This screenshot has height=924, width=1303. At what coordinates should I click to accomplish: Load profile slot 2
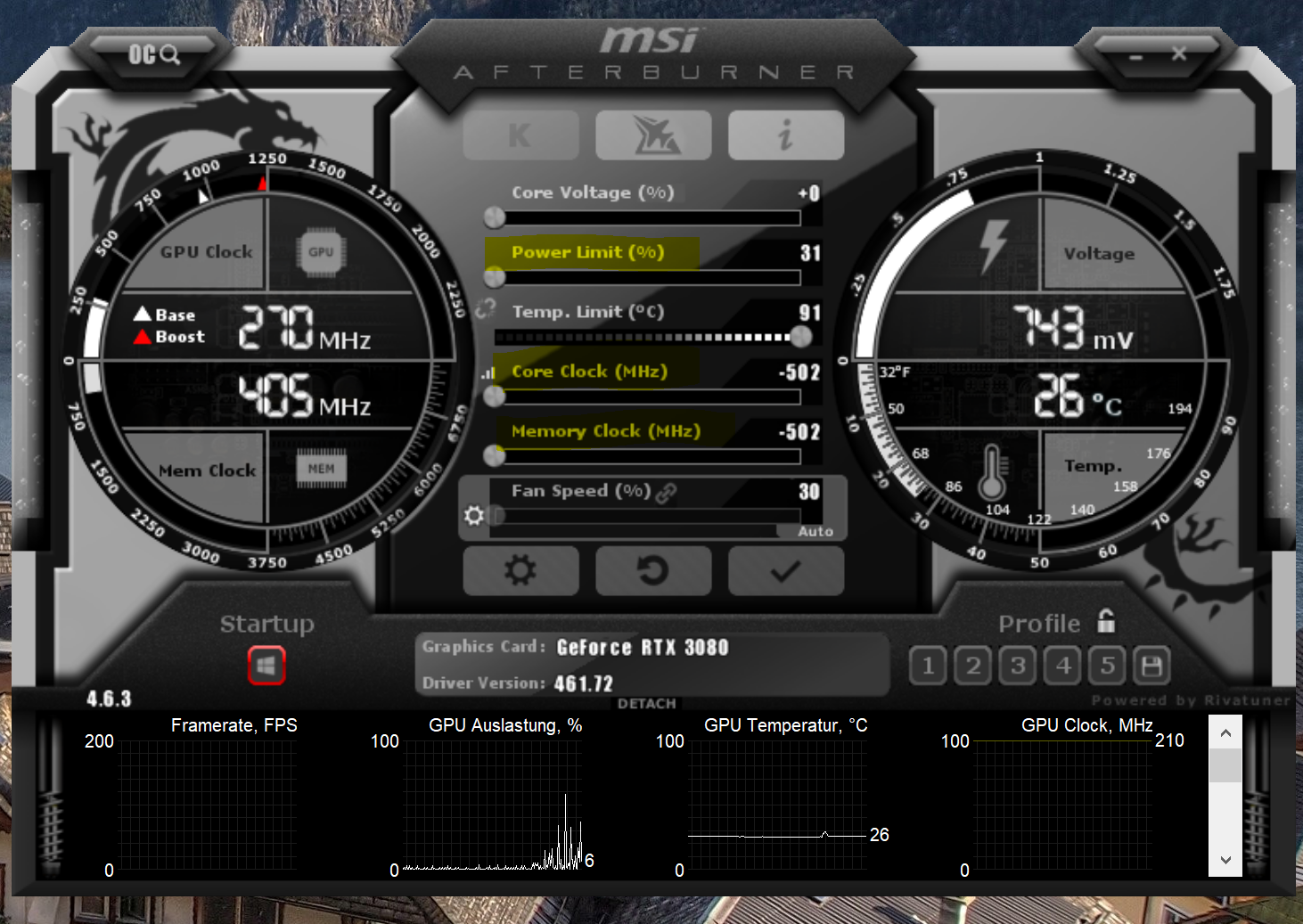972,666
